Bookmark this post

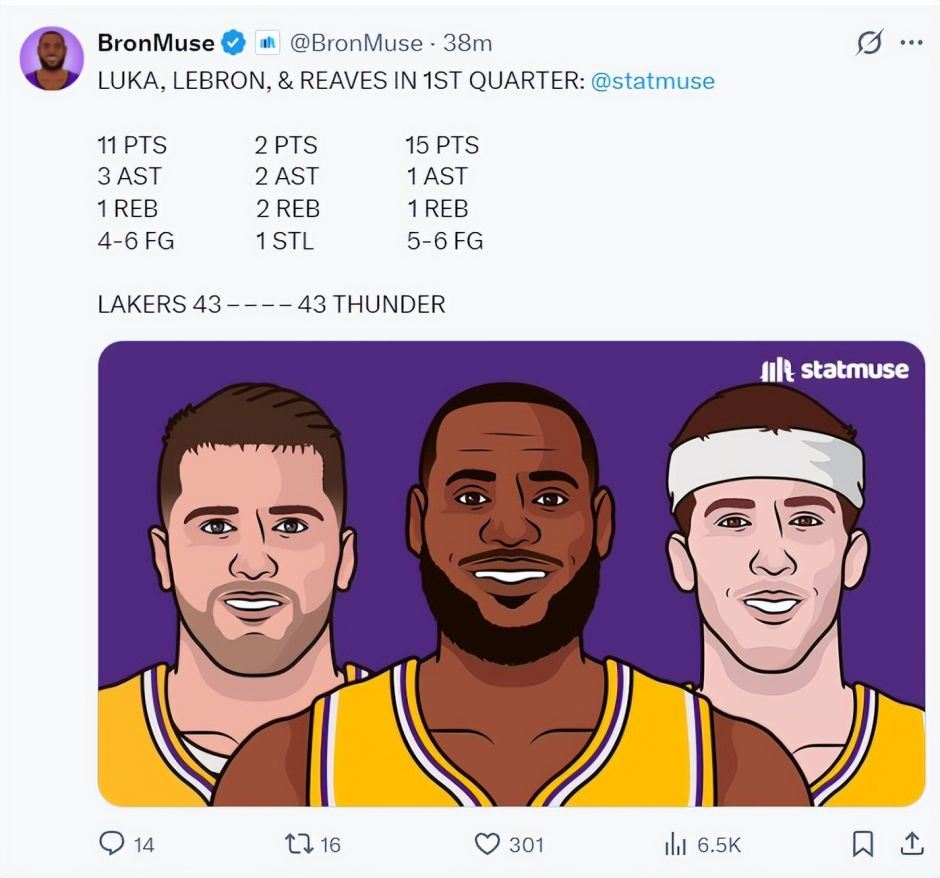point(862,844)
